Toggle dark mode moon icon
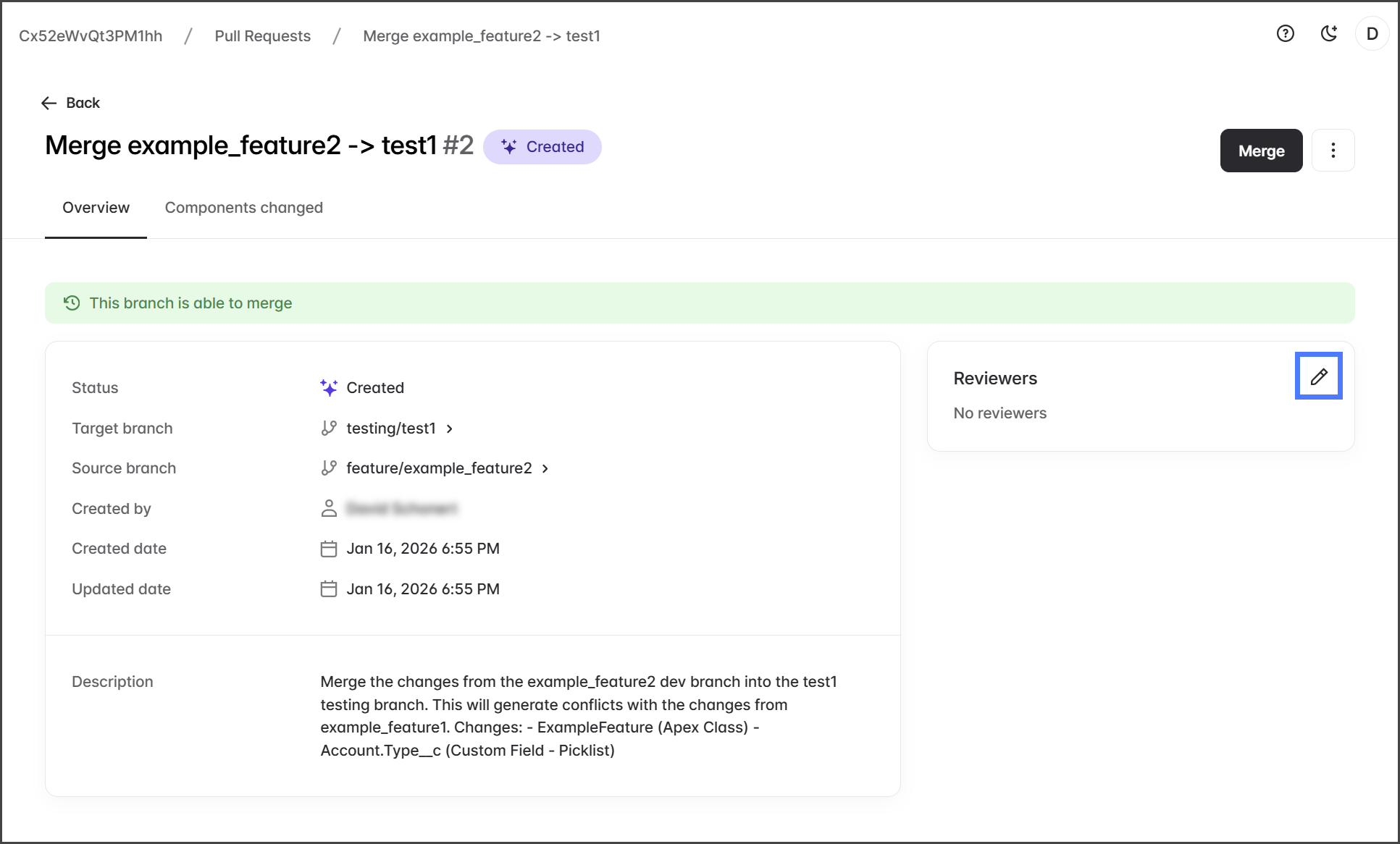1400x844 pixels. coord(1328,34)
